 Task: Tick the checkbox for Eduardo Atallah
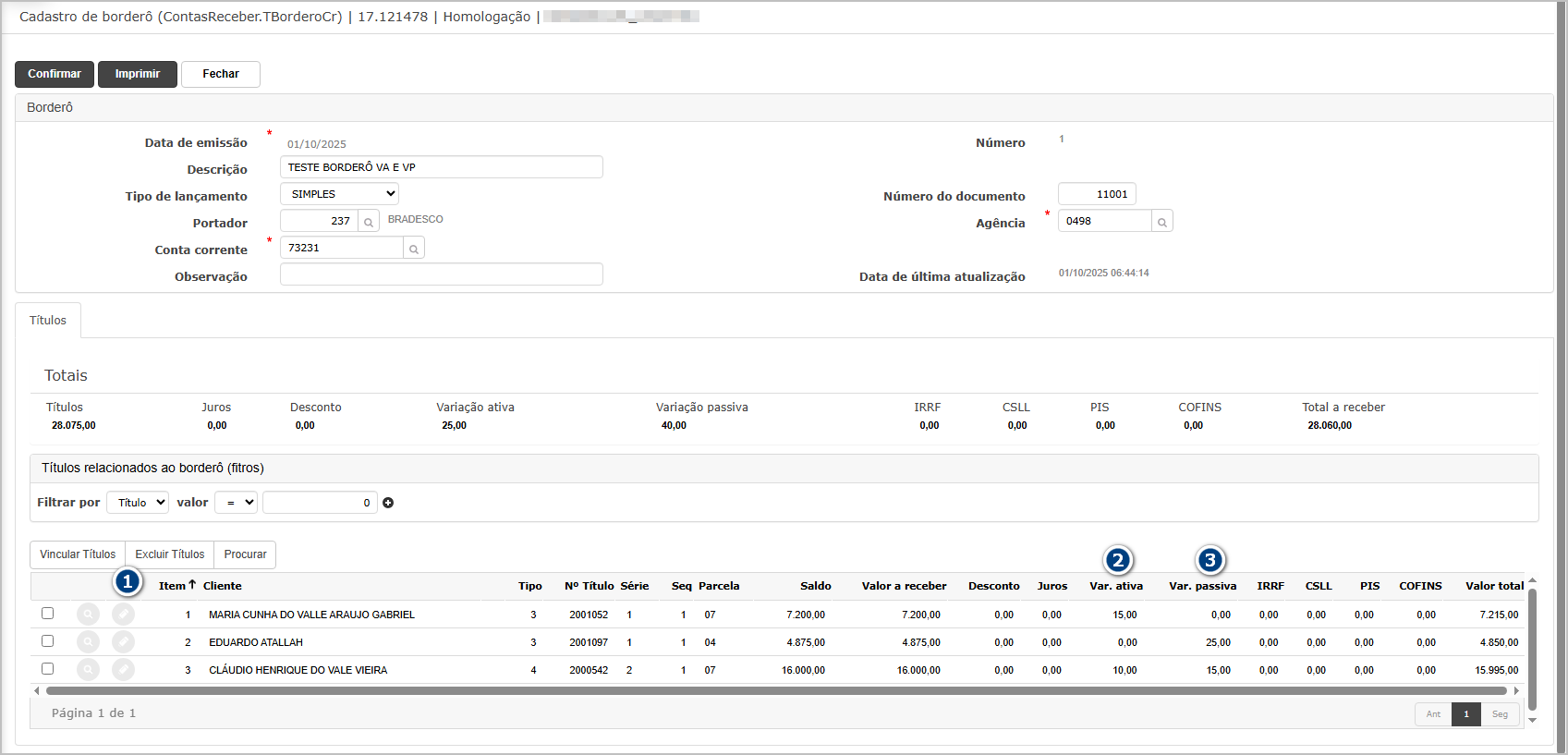(x=48, y=641)
